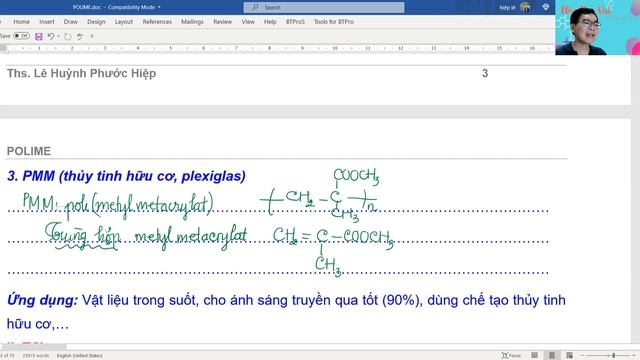Switch to Read Mode view
This screenshot has height=360, width=640.
click(534, 356)
